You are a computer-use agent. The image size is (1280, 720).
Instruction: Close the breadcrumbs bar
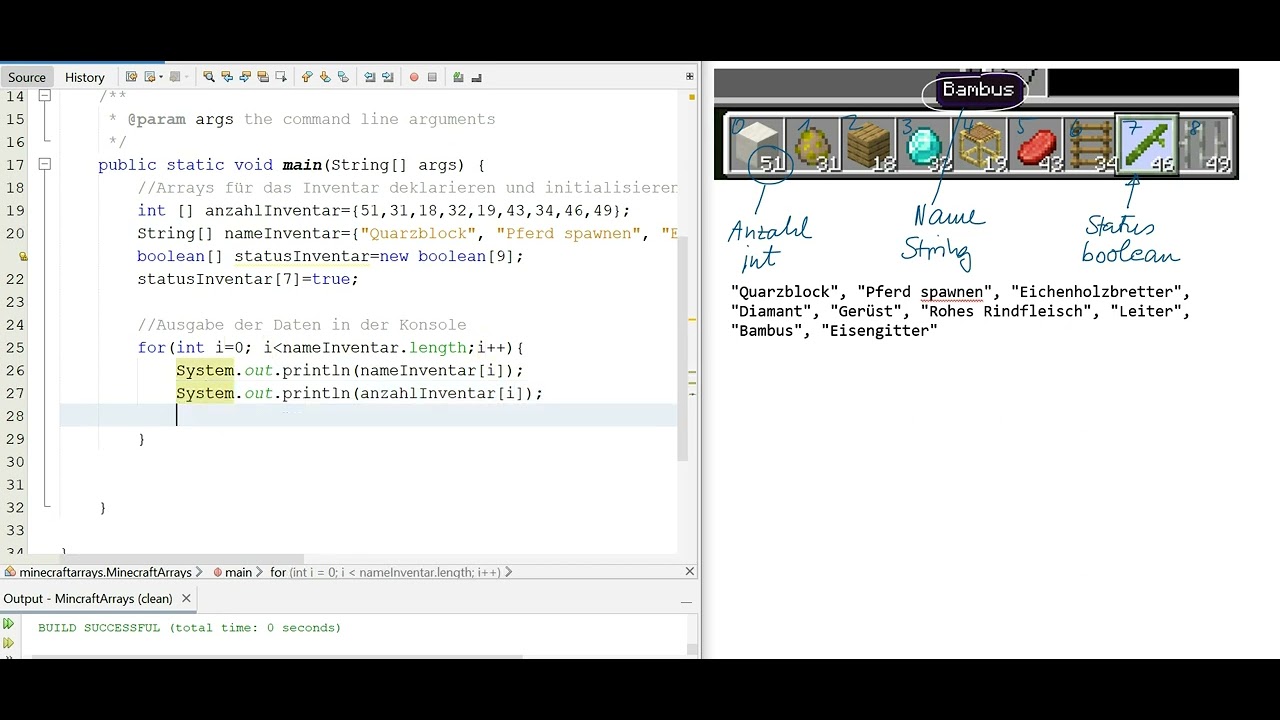point(689,572)
